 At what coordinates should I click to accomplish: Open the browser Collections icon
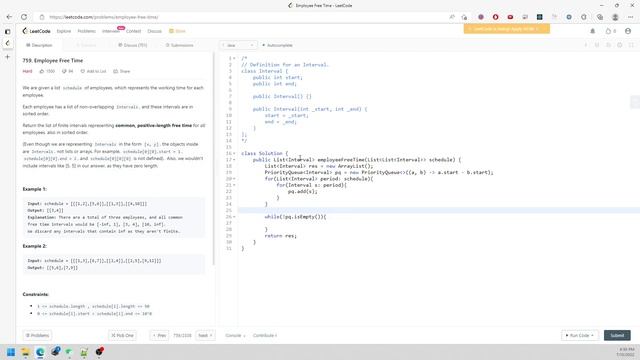600,17
